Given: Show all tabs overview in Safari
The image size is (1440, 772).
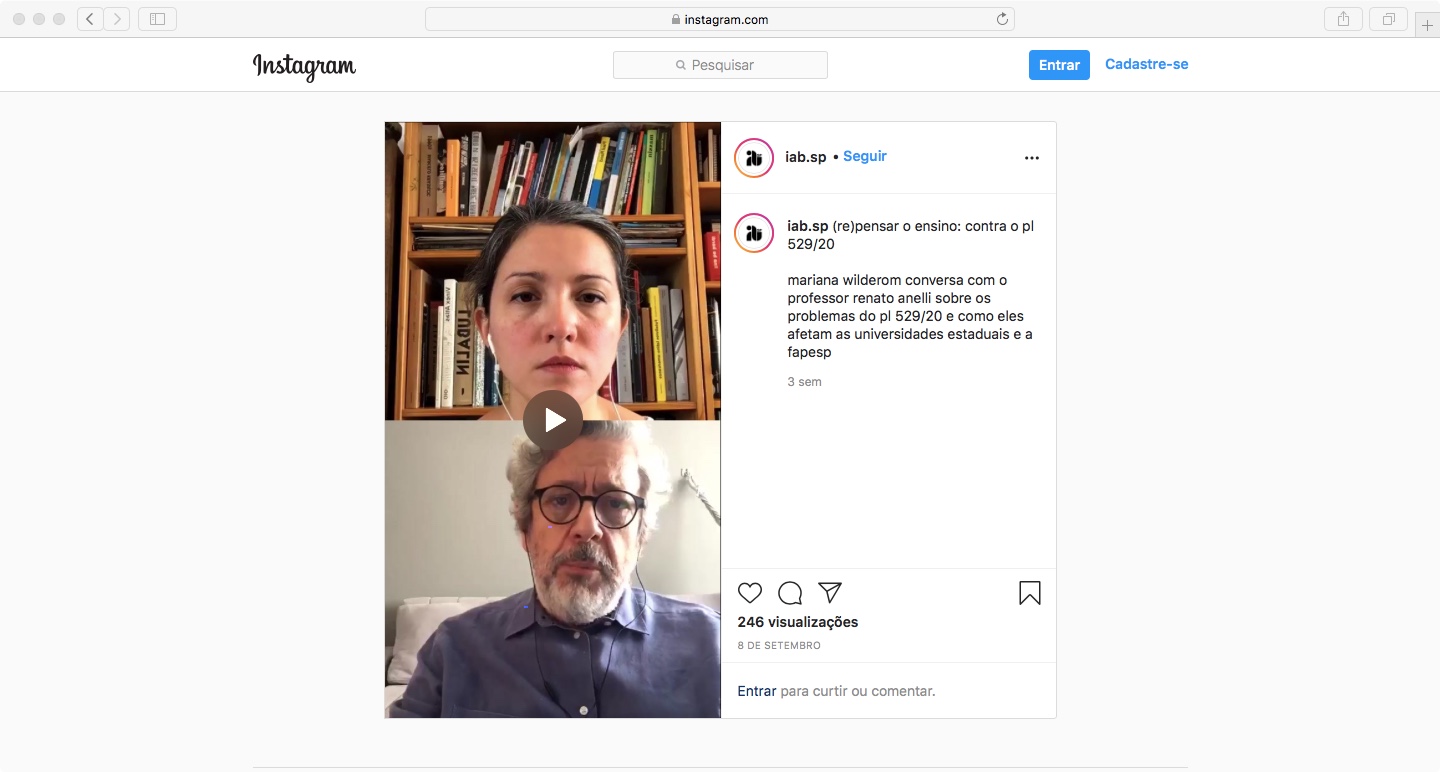Looking at the screenshot, I should coord(1389,19).
